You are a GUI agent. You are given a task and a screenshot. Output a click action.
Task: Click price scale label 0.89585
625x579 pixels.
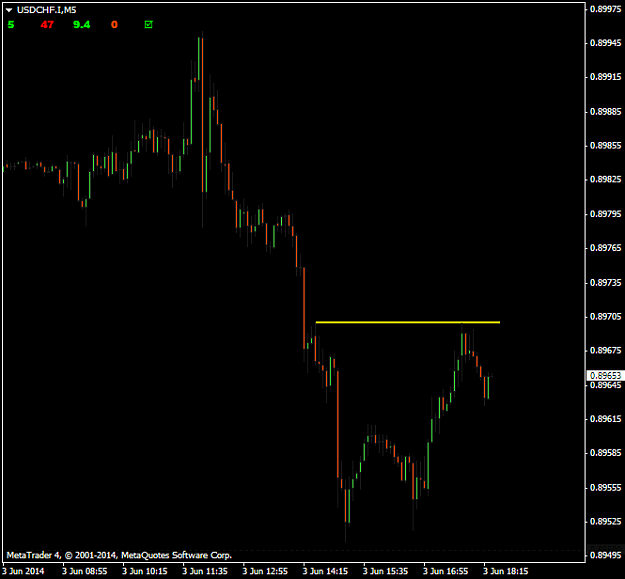click(605, 453)
